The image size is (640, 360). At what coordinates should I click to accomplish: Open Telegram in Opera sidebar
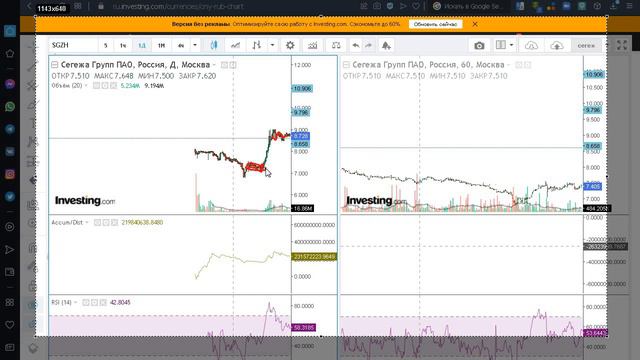click(x=10, y=129)
